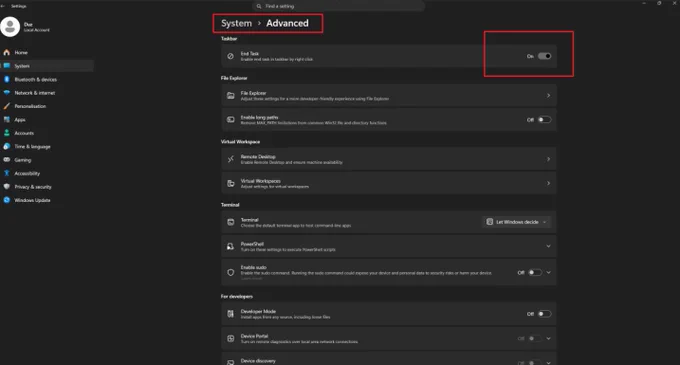Click the Accessibility icon

[x=7, y=173]
